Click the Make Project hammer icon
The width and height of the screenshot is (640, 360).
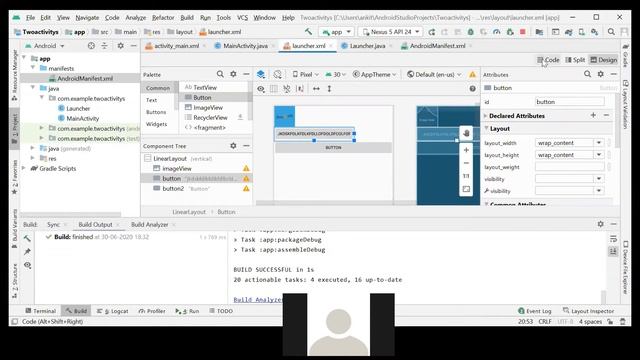pos(308,31)
